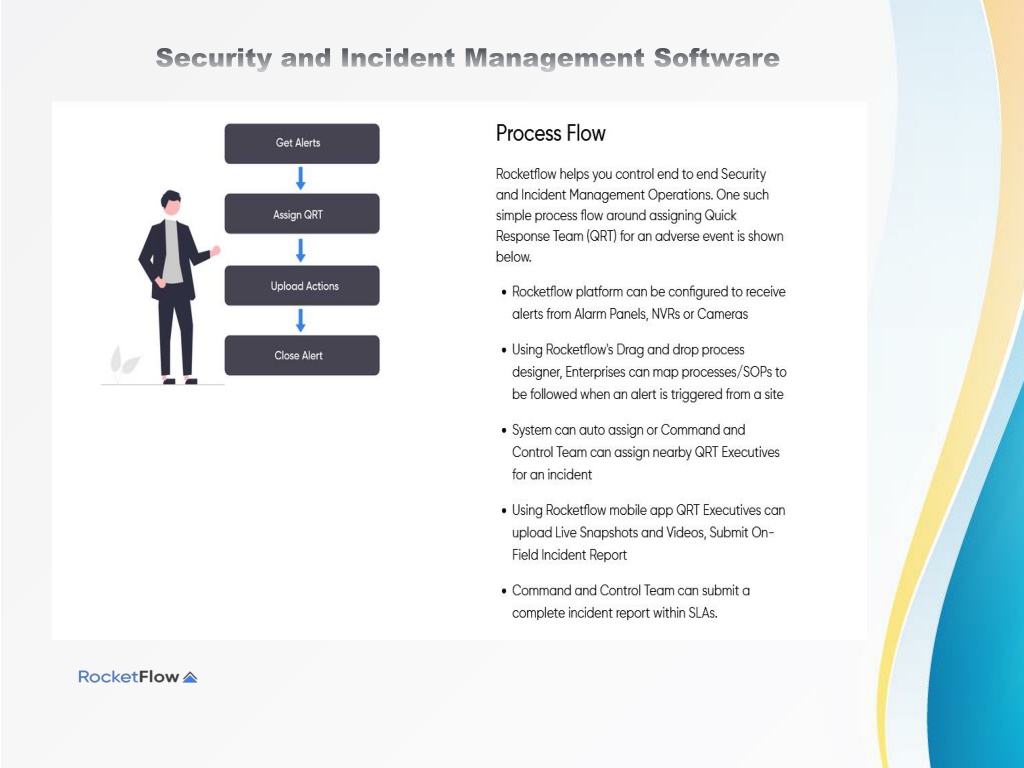This screenshot has width=1024, height=768.
Task: Click the small plant illustration beside the man
Action: (x=124, y=363)
